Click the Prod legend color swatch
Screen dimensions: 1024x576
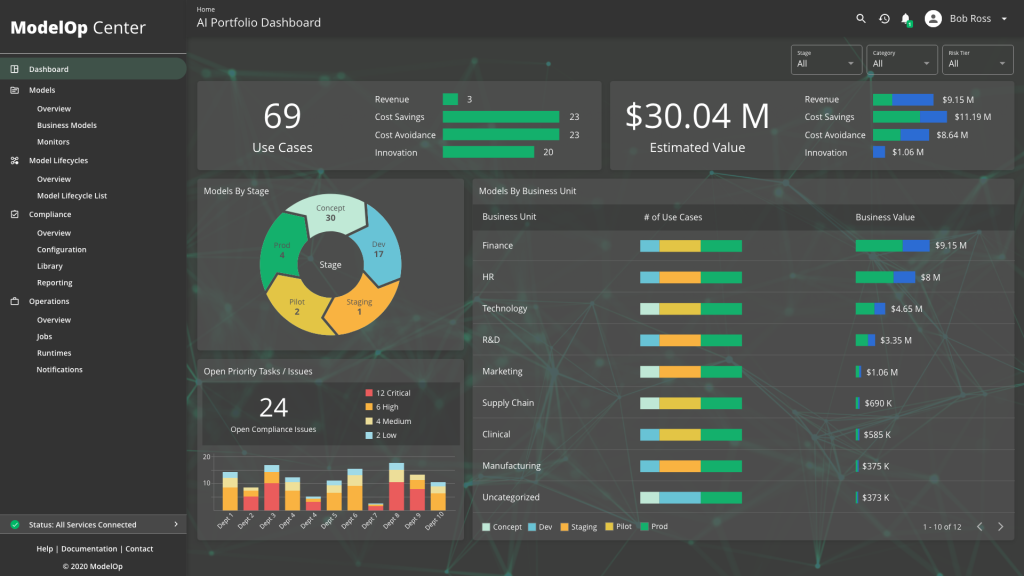coord(644,526)
